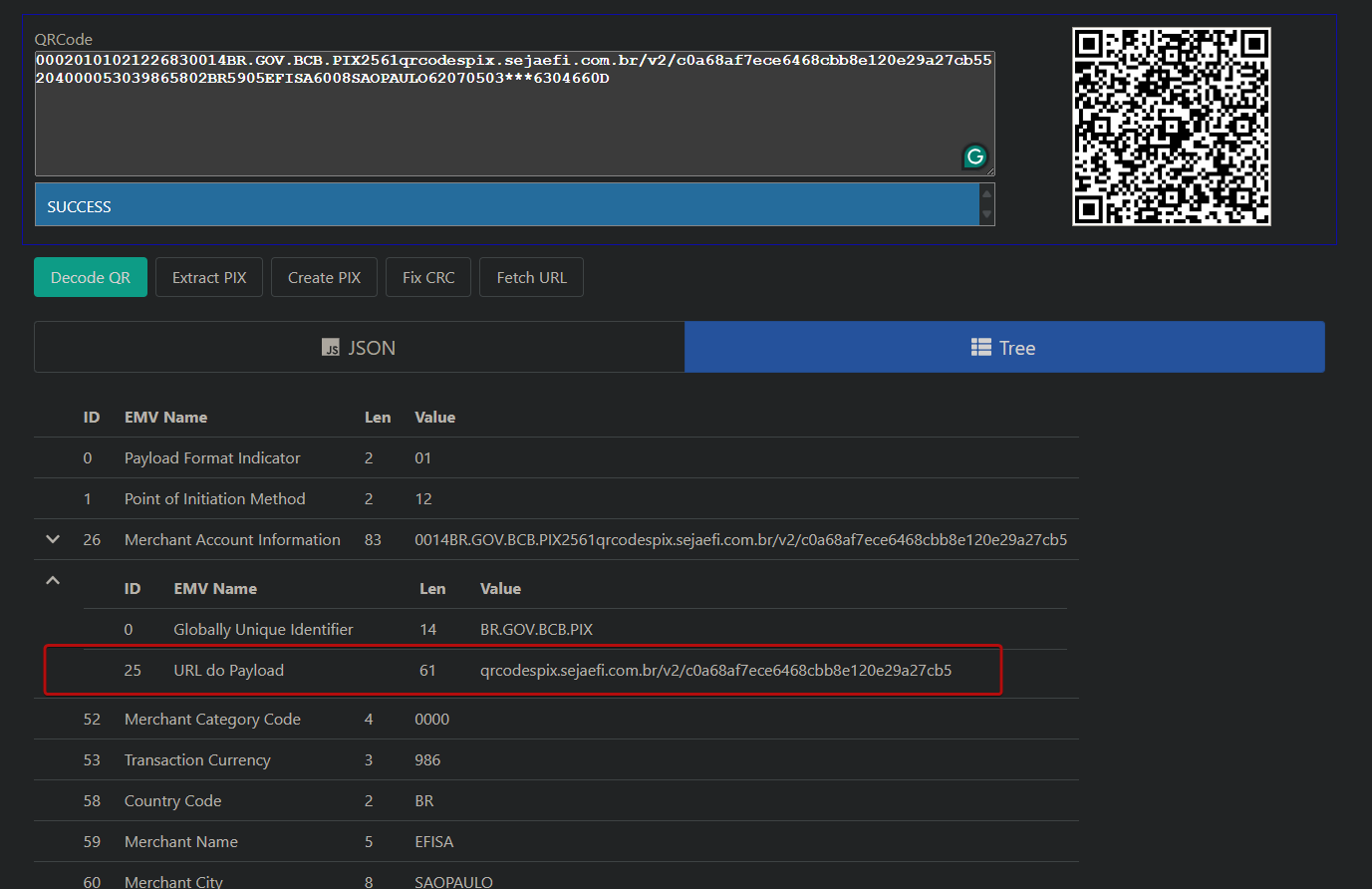Click the Len header of nested table
Image resolution: width=1372 pixels, height=889 pixels.
click(x=432, y=588)
